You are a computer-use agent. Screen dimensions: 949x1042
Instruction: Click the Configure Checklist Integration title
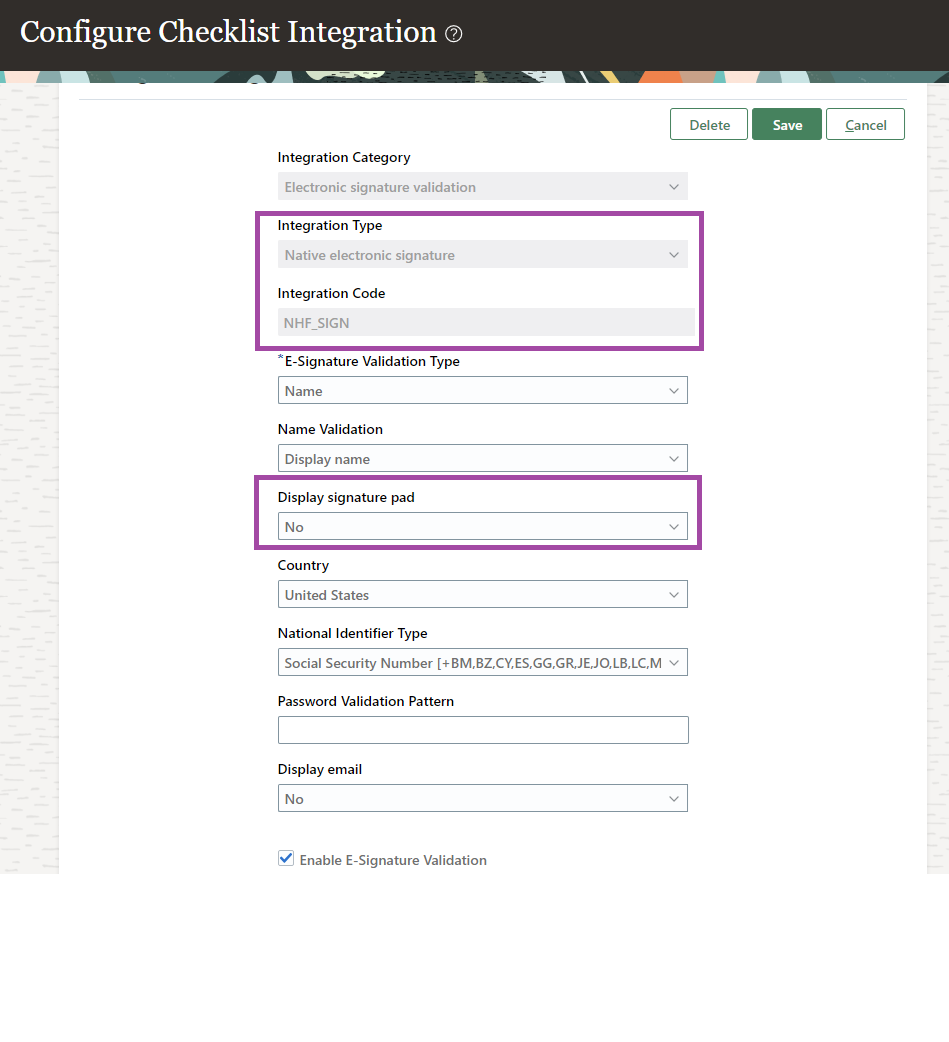[228, 33]
